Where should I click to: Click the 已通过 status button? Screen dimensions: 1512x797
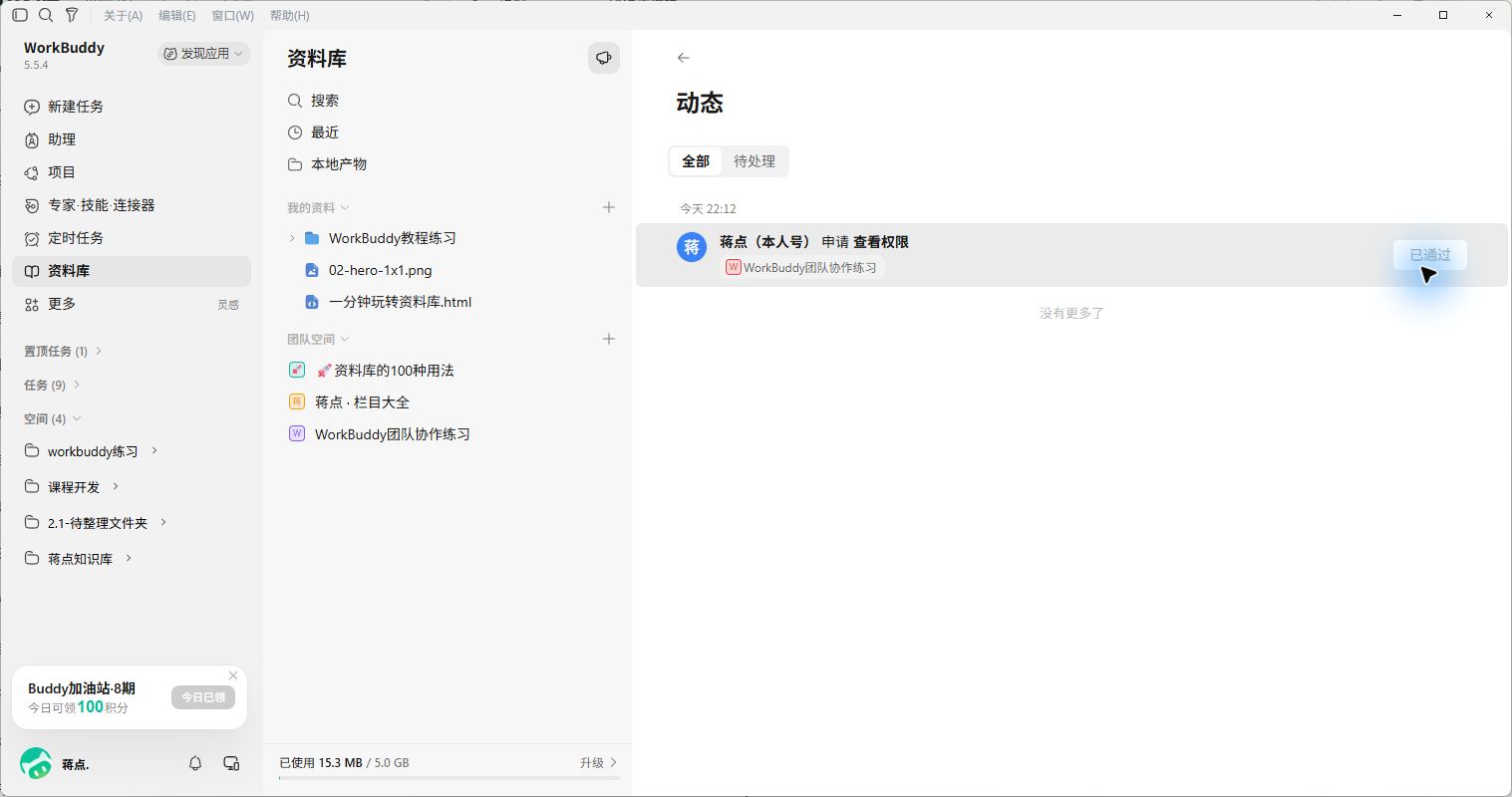(x=1430, y=255)
